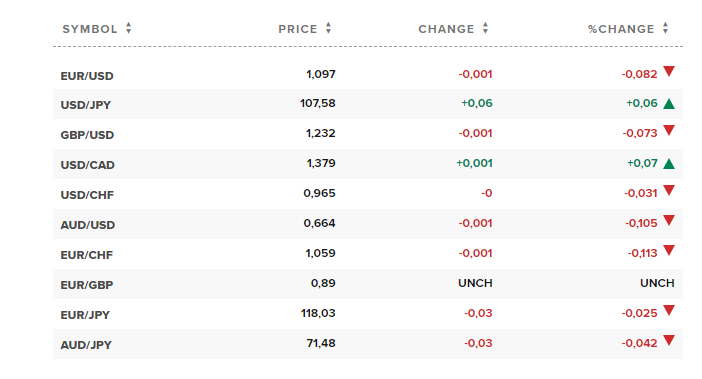The width and height of the screenshot is (702, 379).
Task: Click the SYMBOL column header label
Action: pyautogui.click(x=90, y=29)
